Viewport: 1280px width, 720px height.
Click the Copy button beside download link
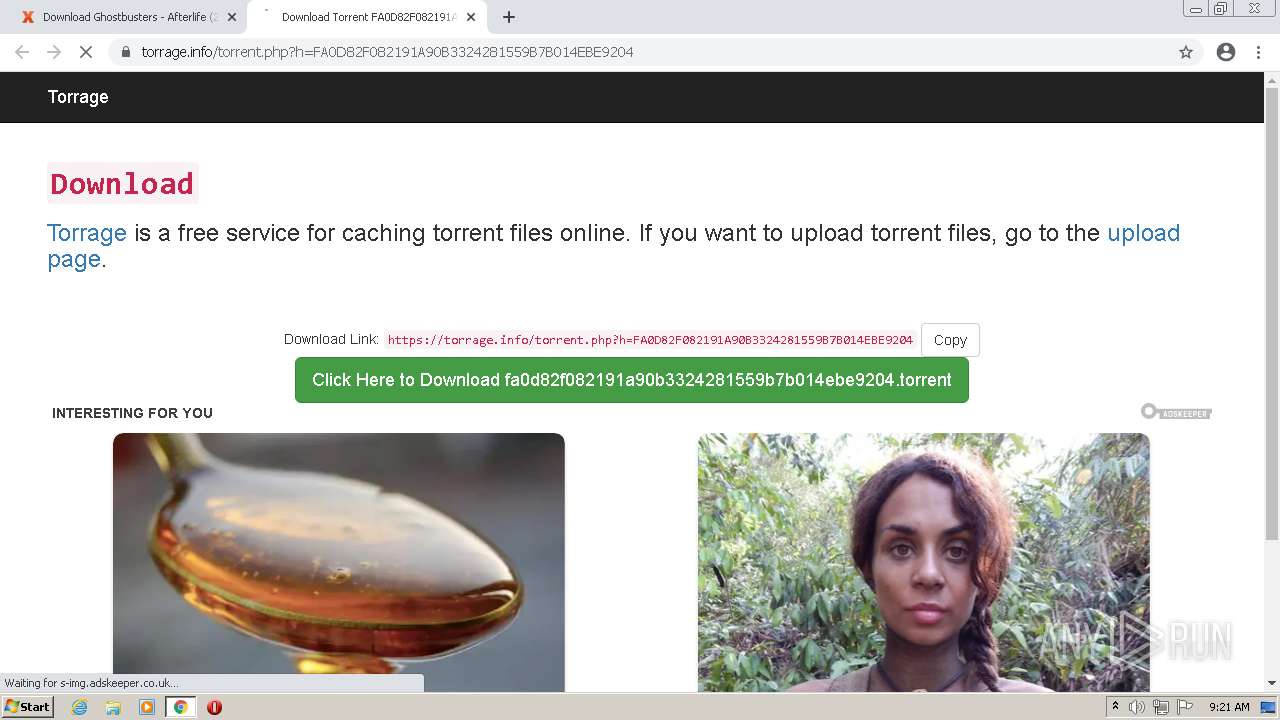(950, 340)
